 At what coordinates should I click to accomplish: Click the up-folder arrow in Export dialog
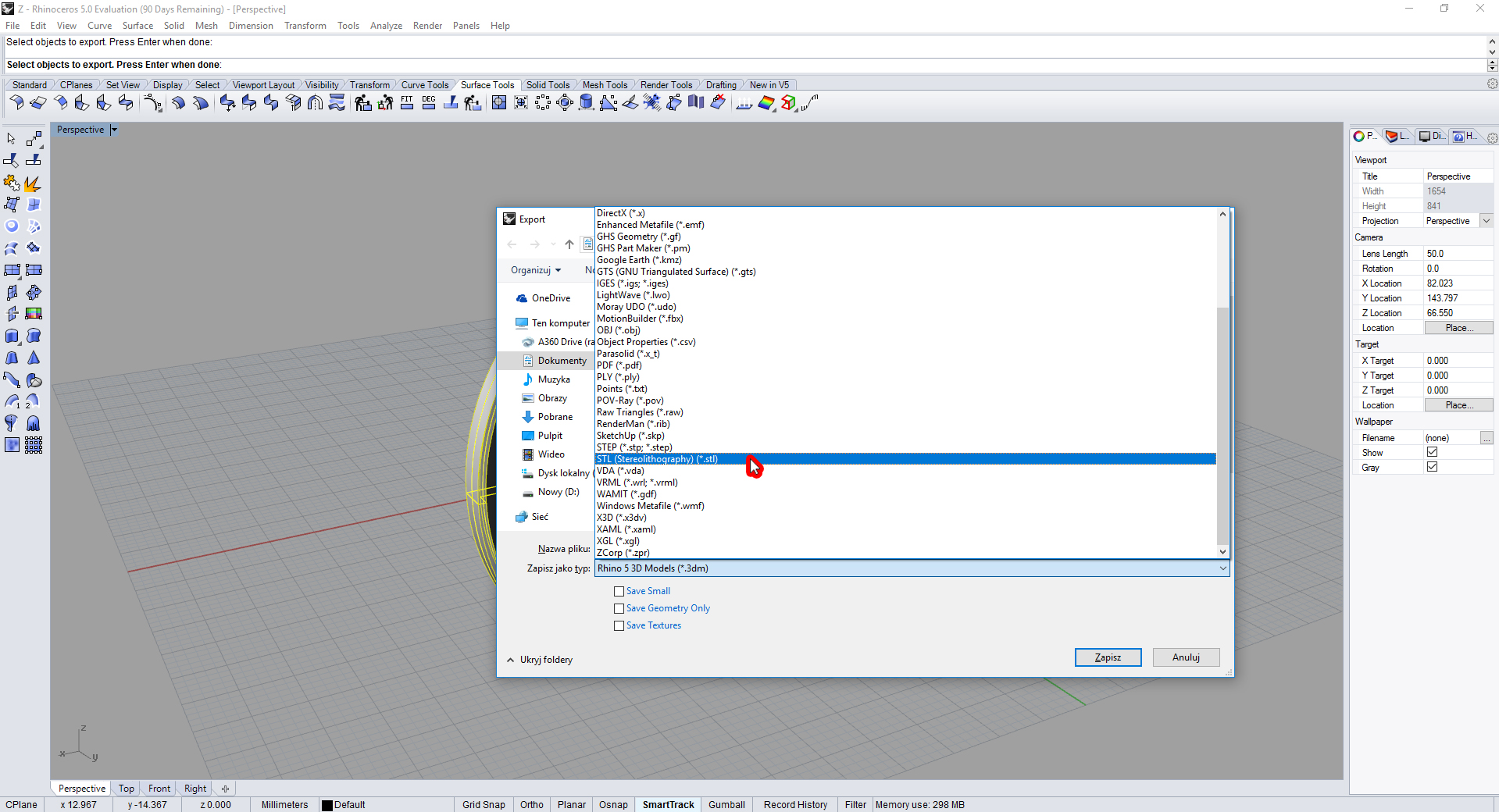pyautogui.click(x=569, y=244)
